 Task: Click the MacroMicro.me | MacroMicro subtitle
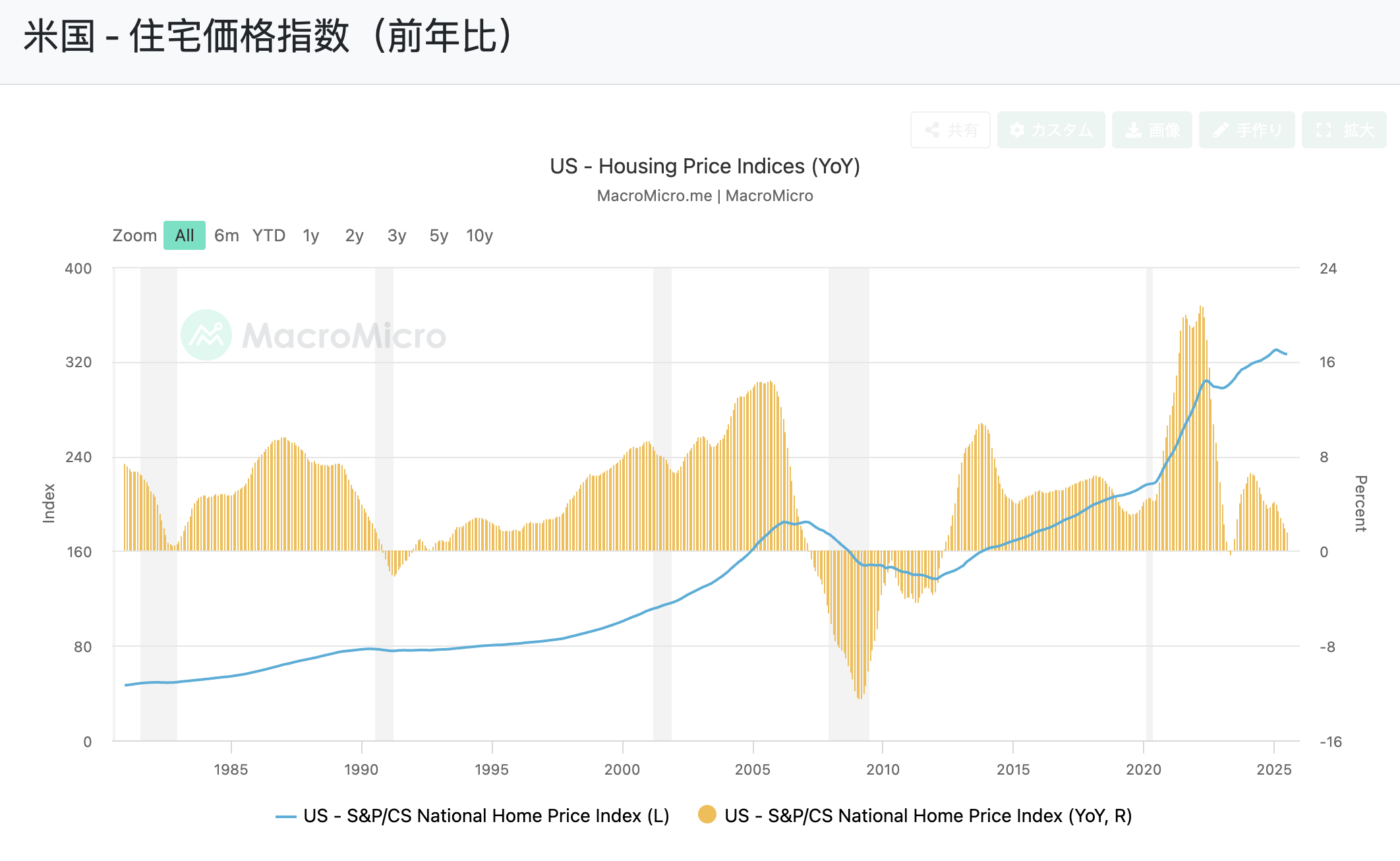click(705, 196)
